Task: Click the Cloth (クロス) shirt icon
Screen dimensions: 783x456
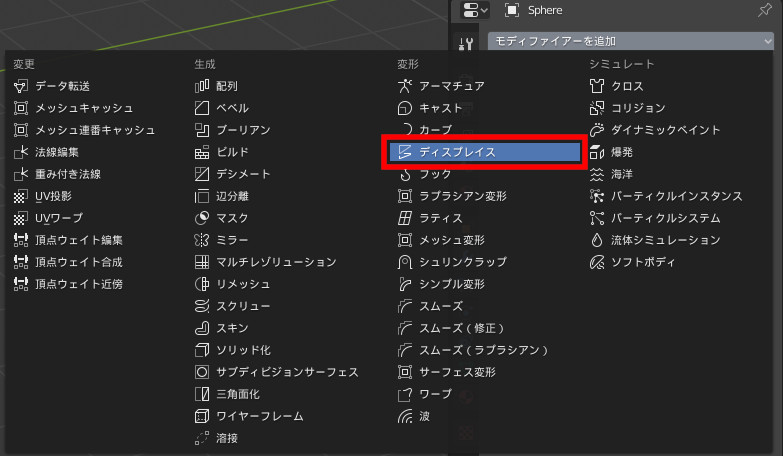Action: pos(597,86)
